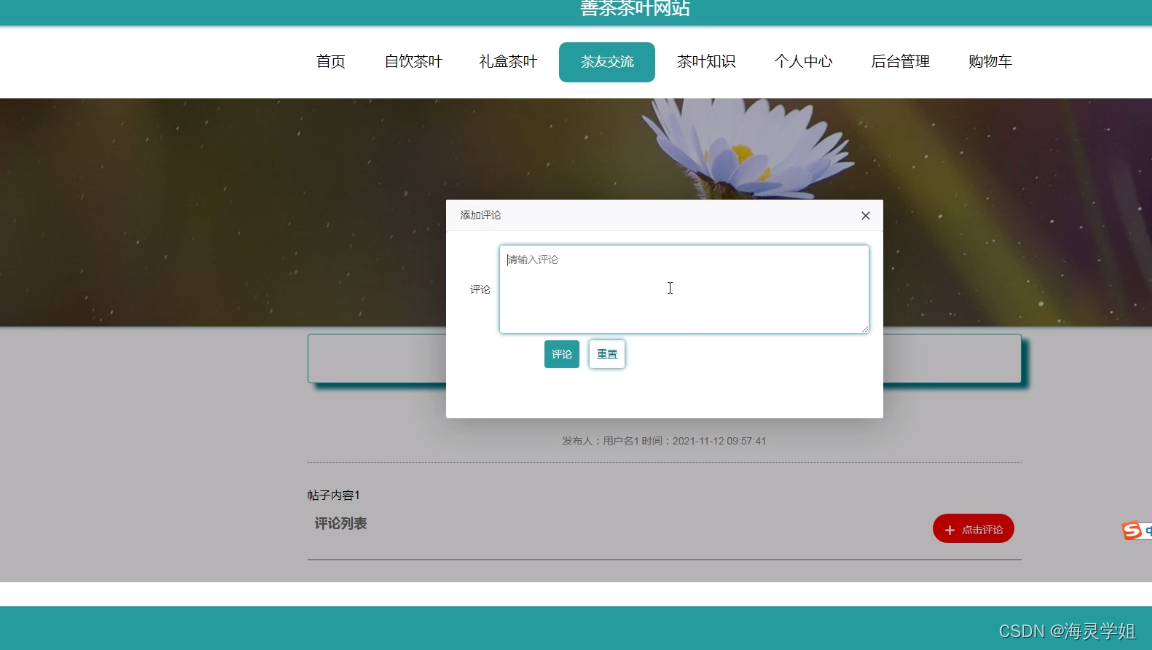Close the 添加评论 dialog with the X
The width and height of the screenshot is (1152, 650).
click(865, 215)
